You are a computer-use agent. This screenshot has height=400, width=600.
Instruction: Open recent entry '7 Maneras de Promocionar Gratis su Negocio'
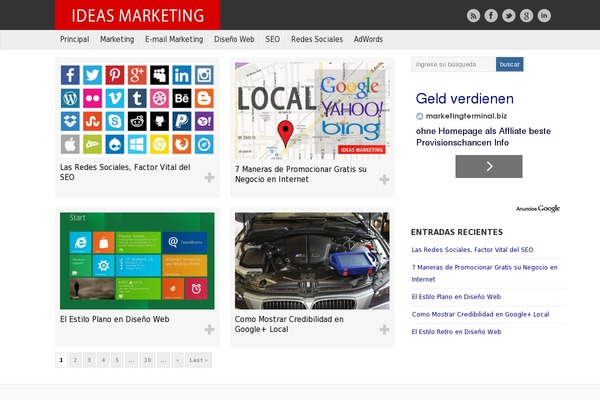[x=484, y=273]
